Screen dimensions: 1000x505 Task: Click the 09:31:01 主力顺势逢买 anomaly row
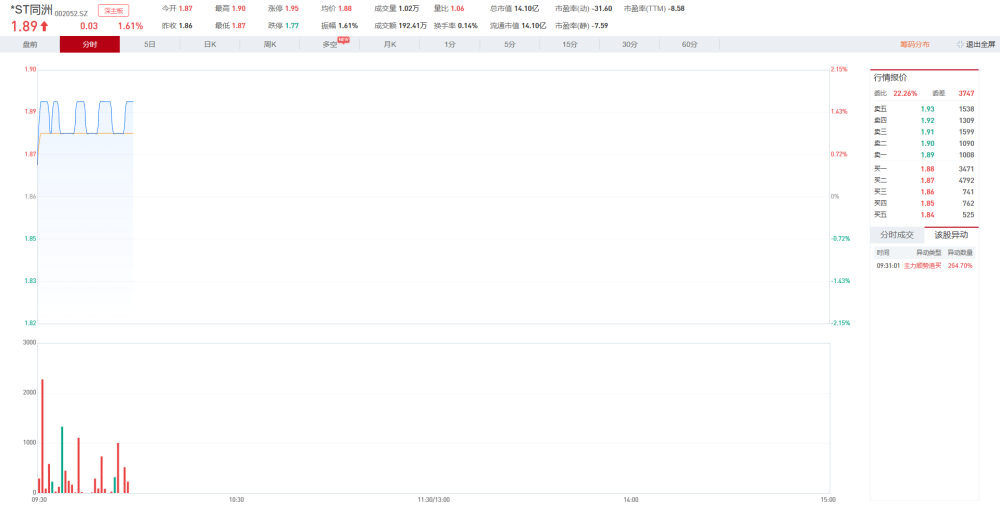[x=923, y=266]
